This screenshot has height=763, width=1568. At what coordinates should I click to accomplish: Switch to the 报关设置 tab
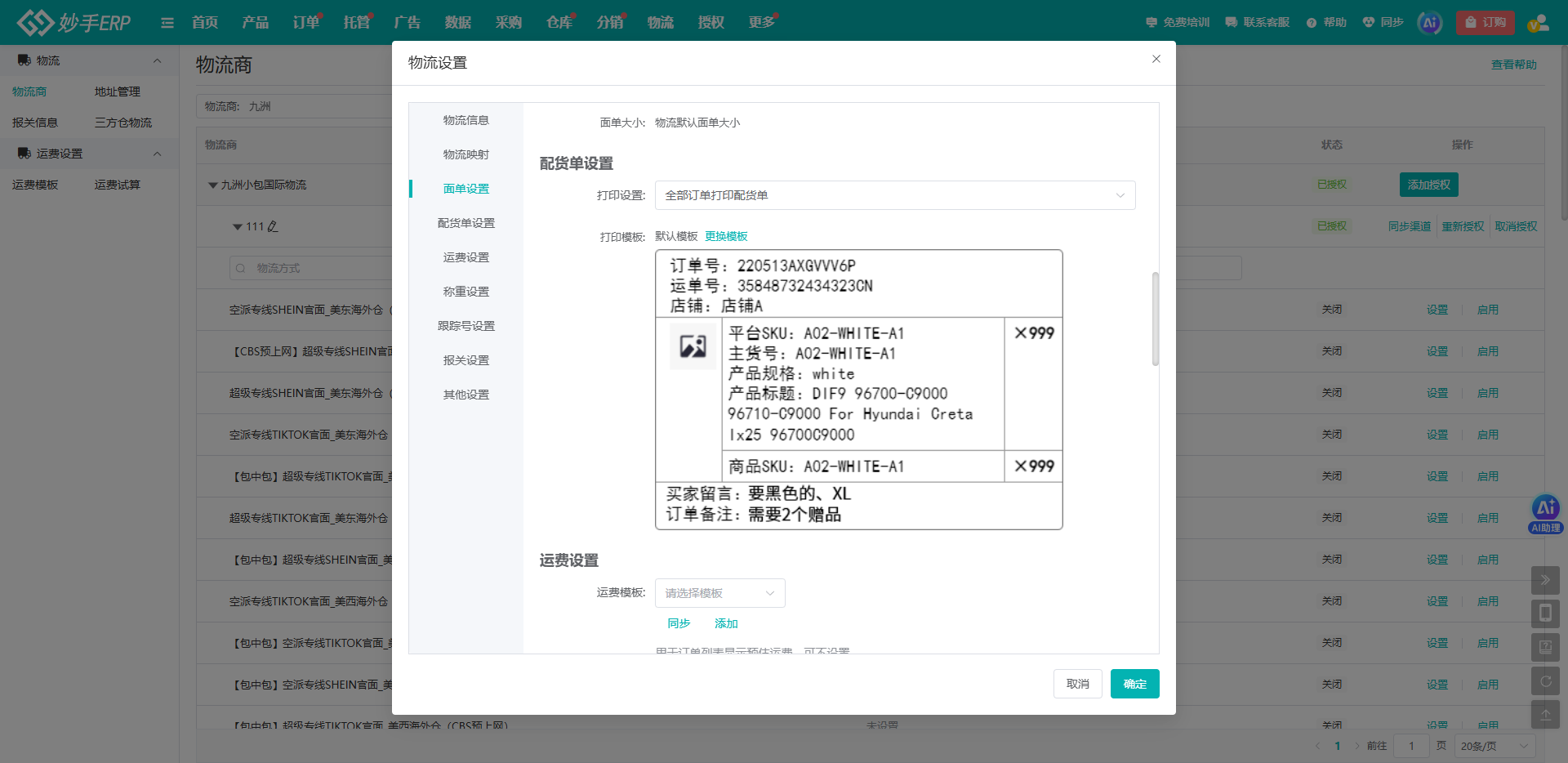[466, 360]
